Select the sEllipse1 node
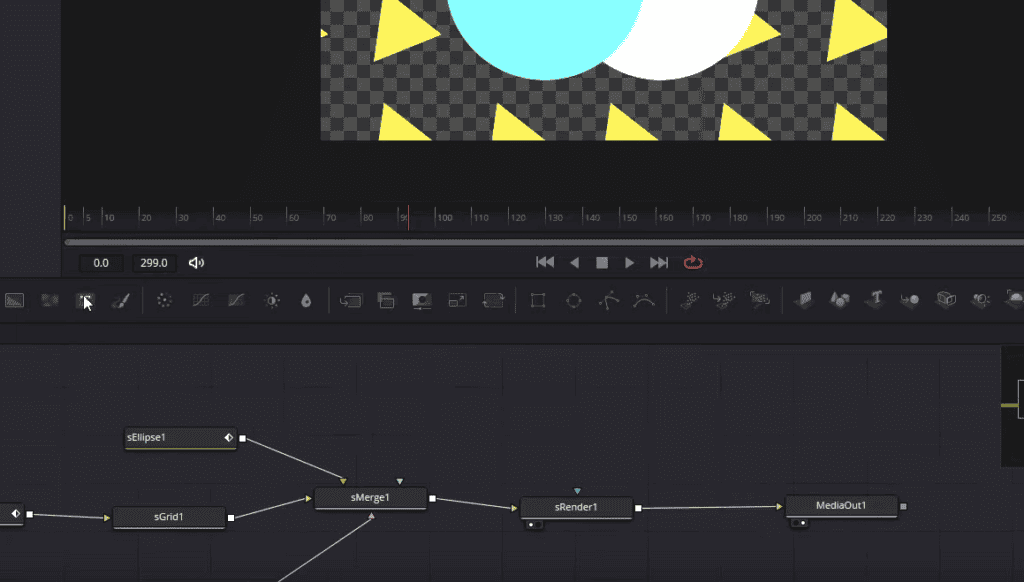The image size is (1024, 582). click(180, 438)
